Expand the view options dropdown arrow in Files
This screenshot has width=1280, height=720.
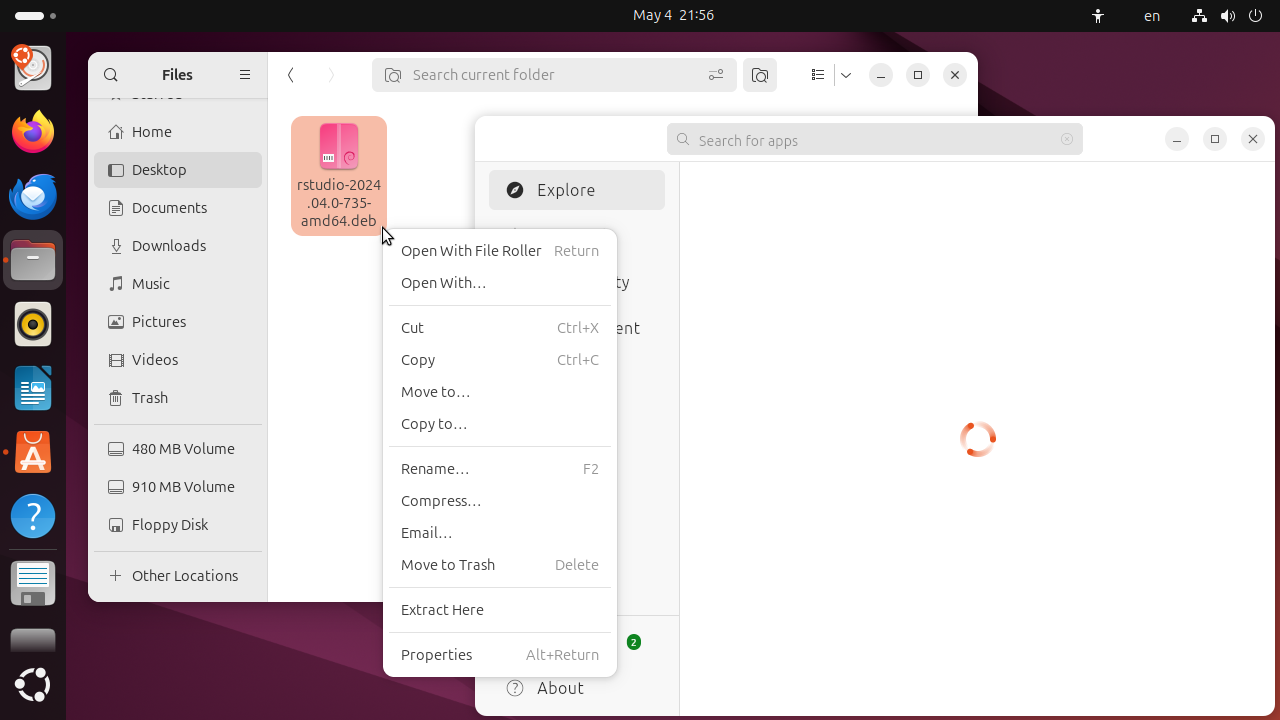coord(846,75)
